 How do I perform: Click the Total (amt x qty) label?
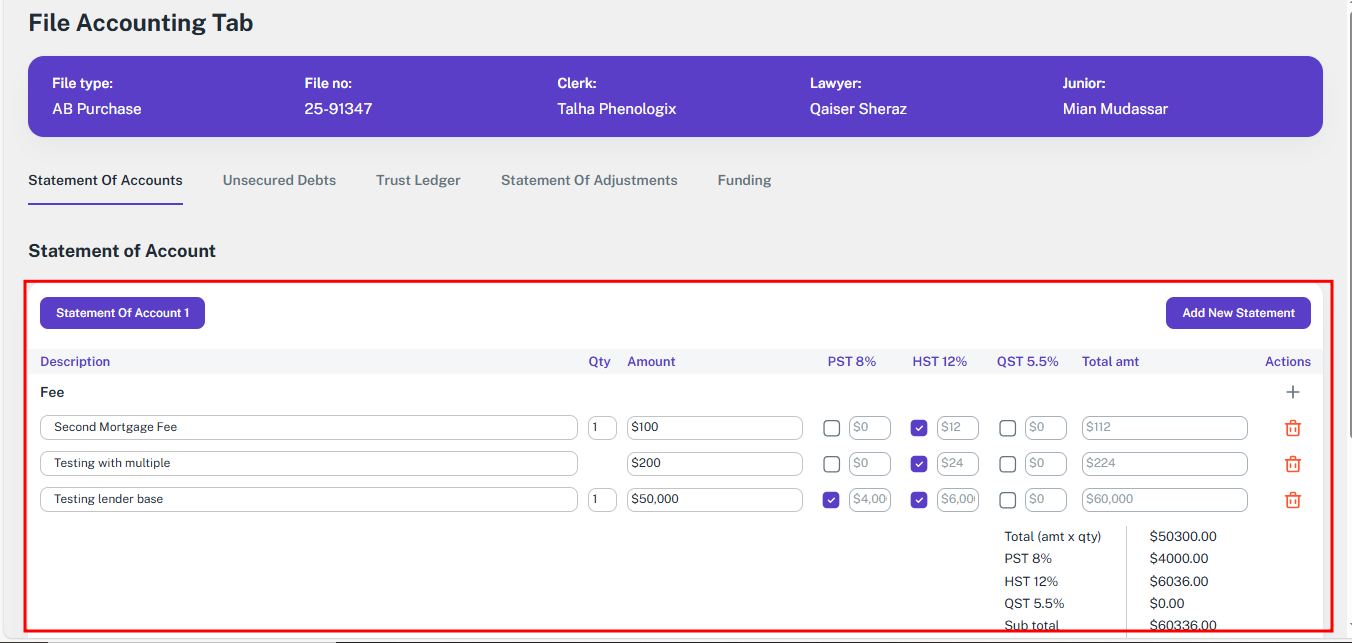(1053, 537)
